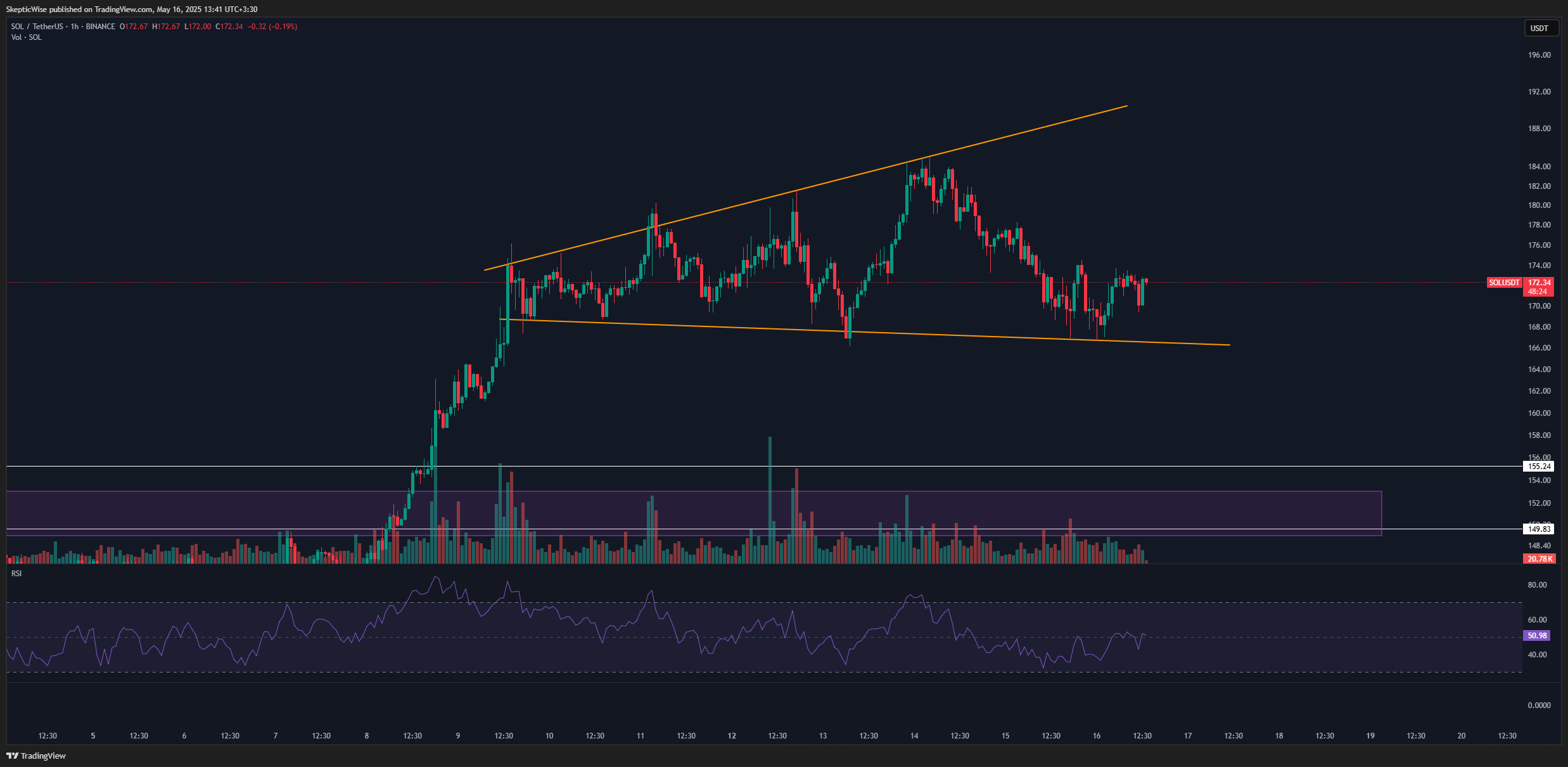
Task: Click the 160.00 price scale label
Action: coord(1539,413)
